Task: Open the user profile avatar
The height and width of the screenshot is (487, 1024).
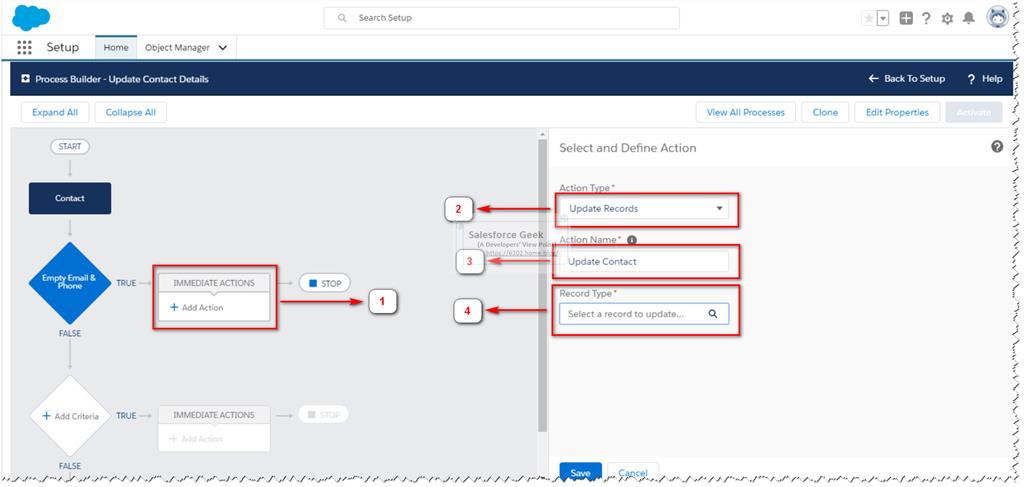Action: point(998,18)
